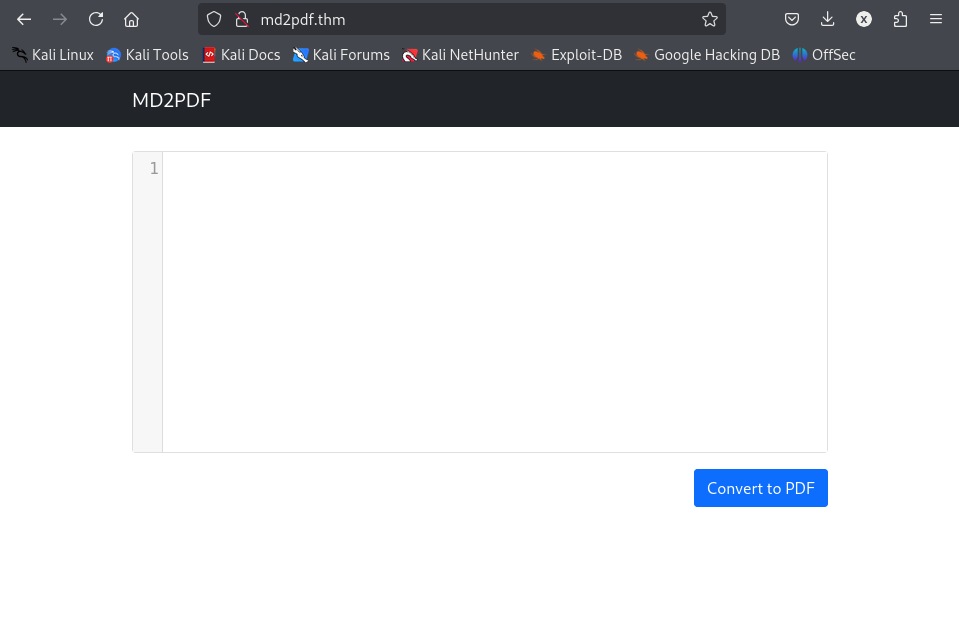Image resolution: width=959 pixels, height=629 pixels.
Task: Open the tracking protection shield icon
Action: [213, 20]
